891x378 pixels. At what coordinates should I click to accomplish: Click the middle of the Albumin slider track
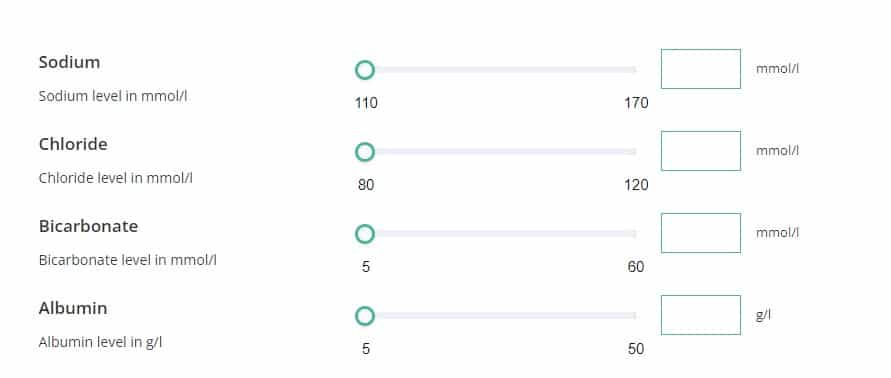(x=500, y=315)
